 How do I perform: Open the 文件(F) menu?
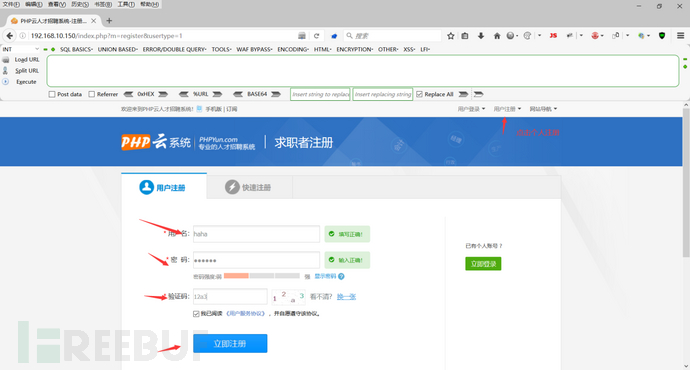tap(11, 4)
